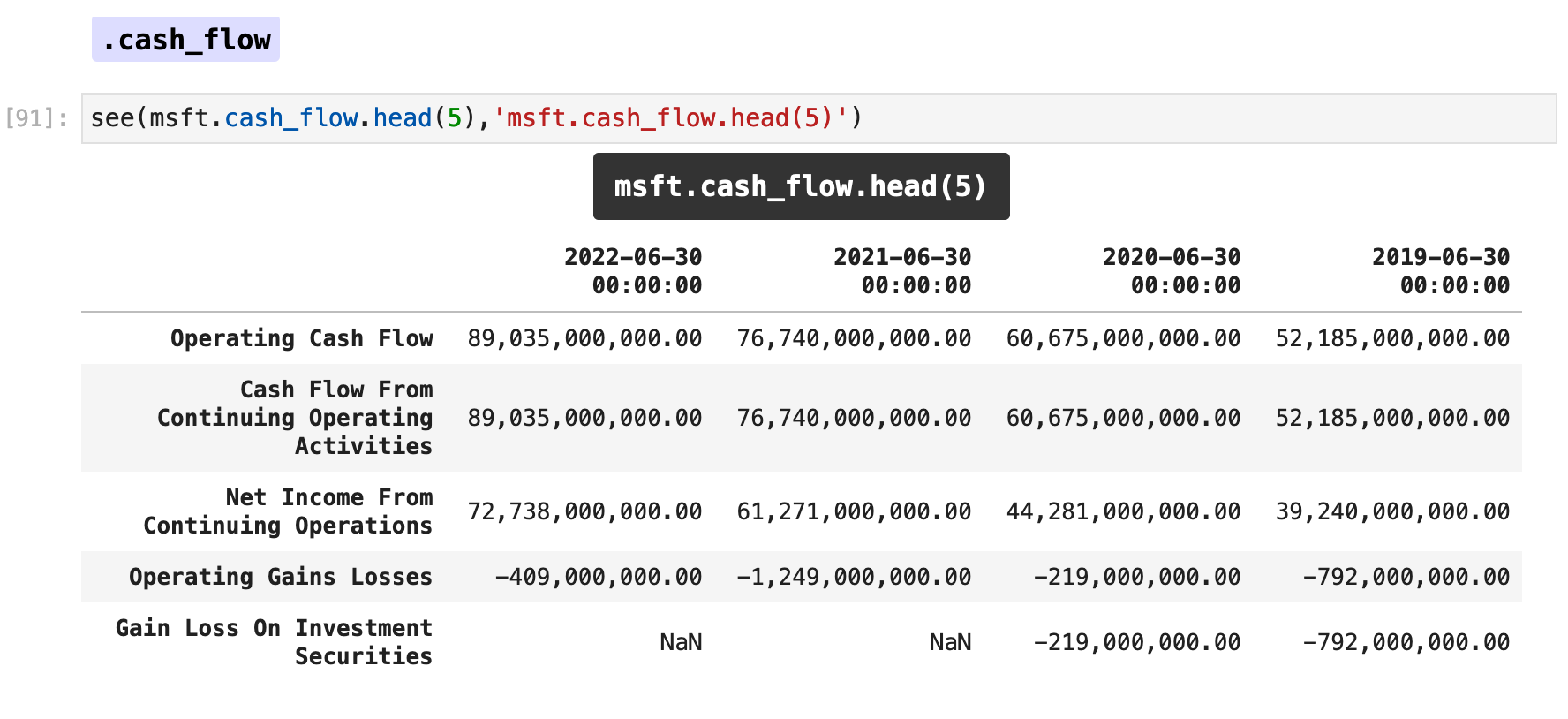Click Operating Cash Flow value 60,675,000,000.00
1568x719 pixels.
1123,338
